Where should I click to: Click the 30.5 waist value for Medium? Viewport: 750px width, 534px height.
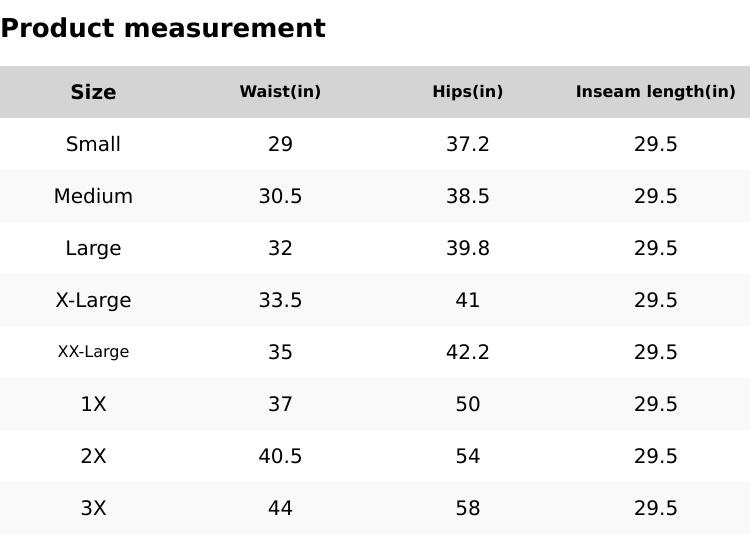point(280,196)
